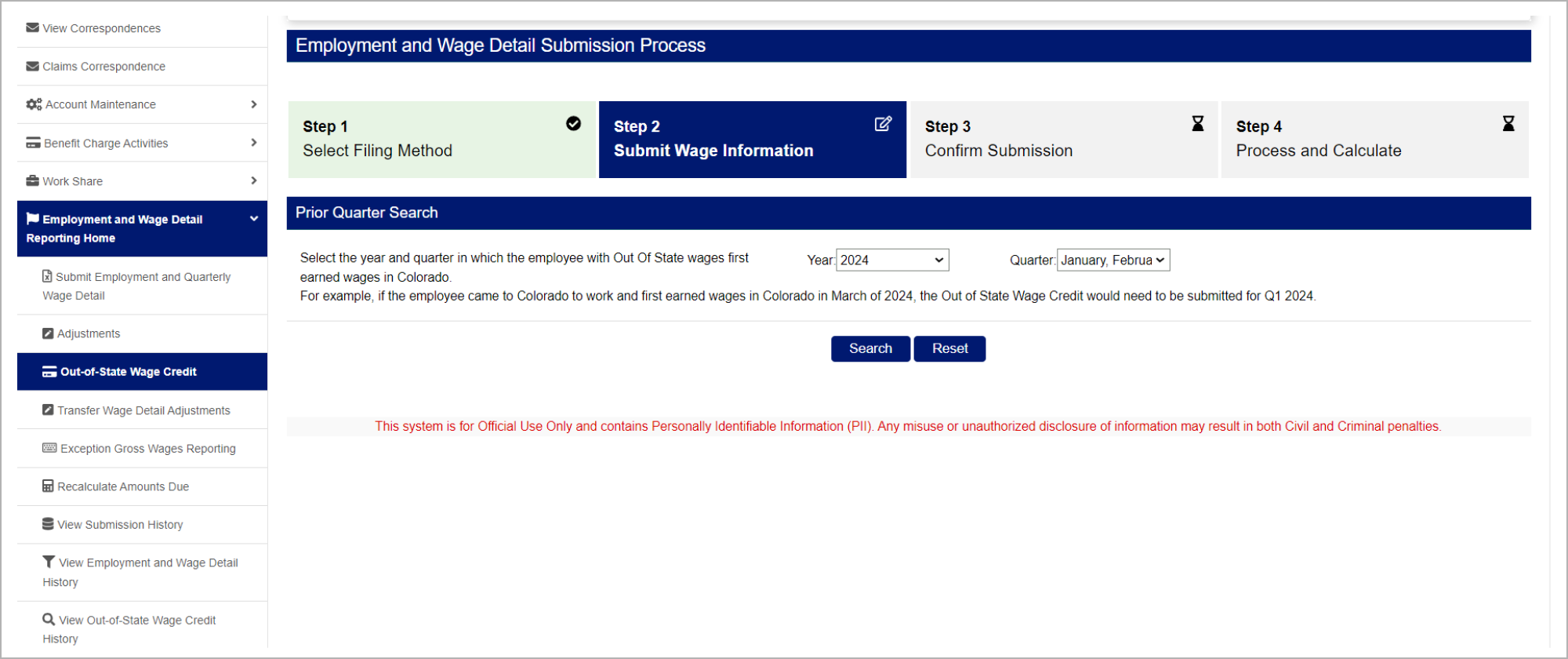1568x659 pixels.
Task: Click the envelope icon beside View Correspondences
Action: coord(32,27)
